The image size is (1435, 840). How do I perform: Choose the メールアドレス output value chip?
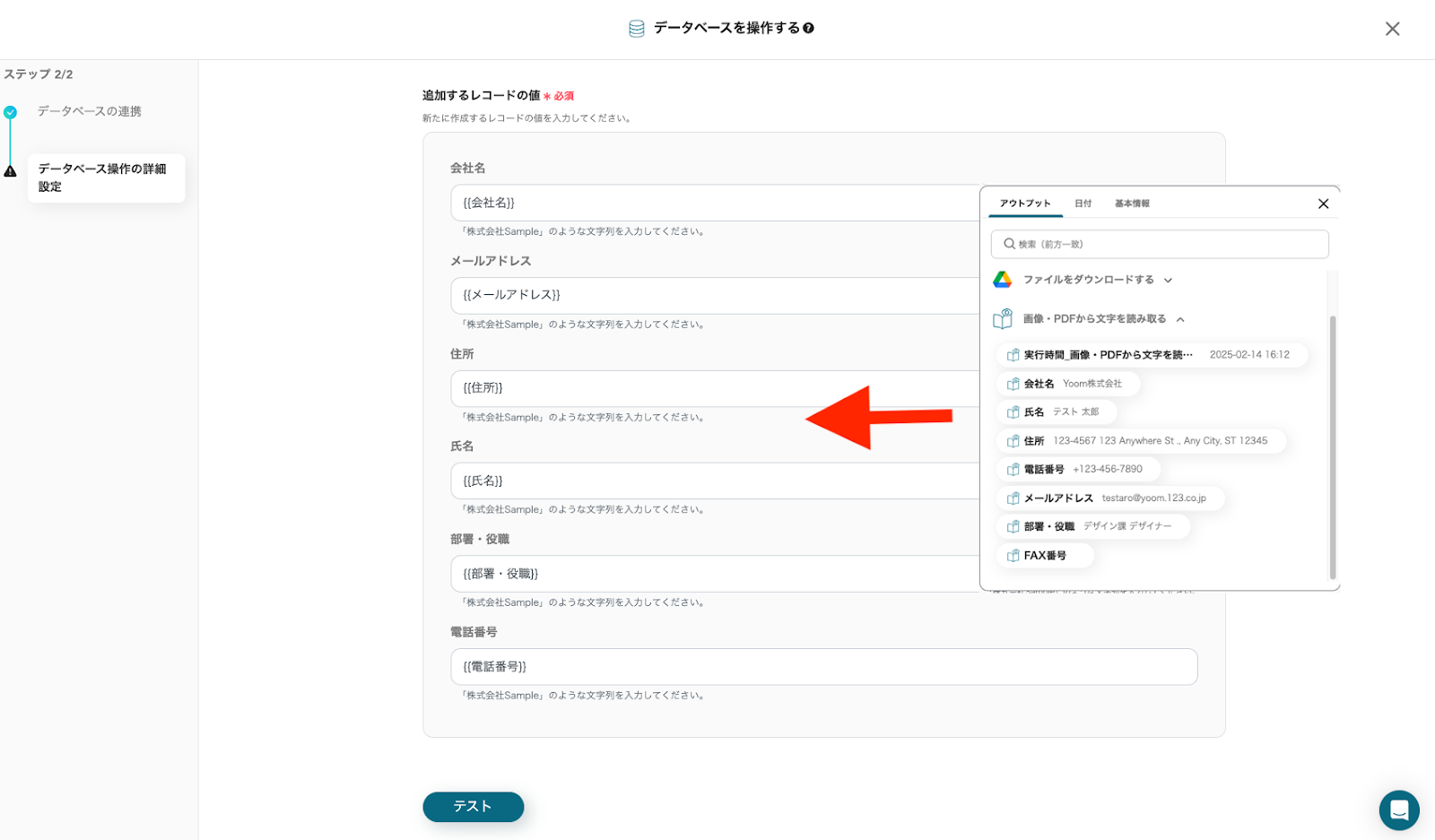coord(1109,498)
